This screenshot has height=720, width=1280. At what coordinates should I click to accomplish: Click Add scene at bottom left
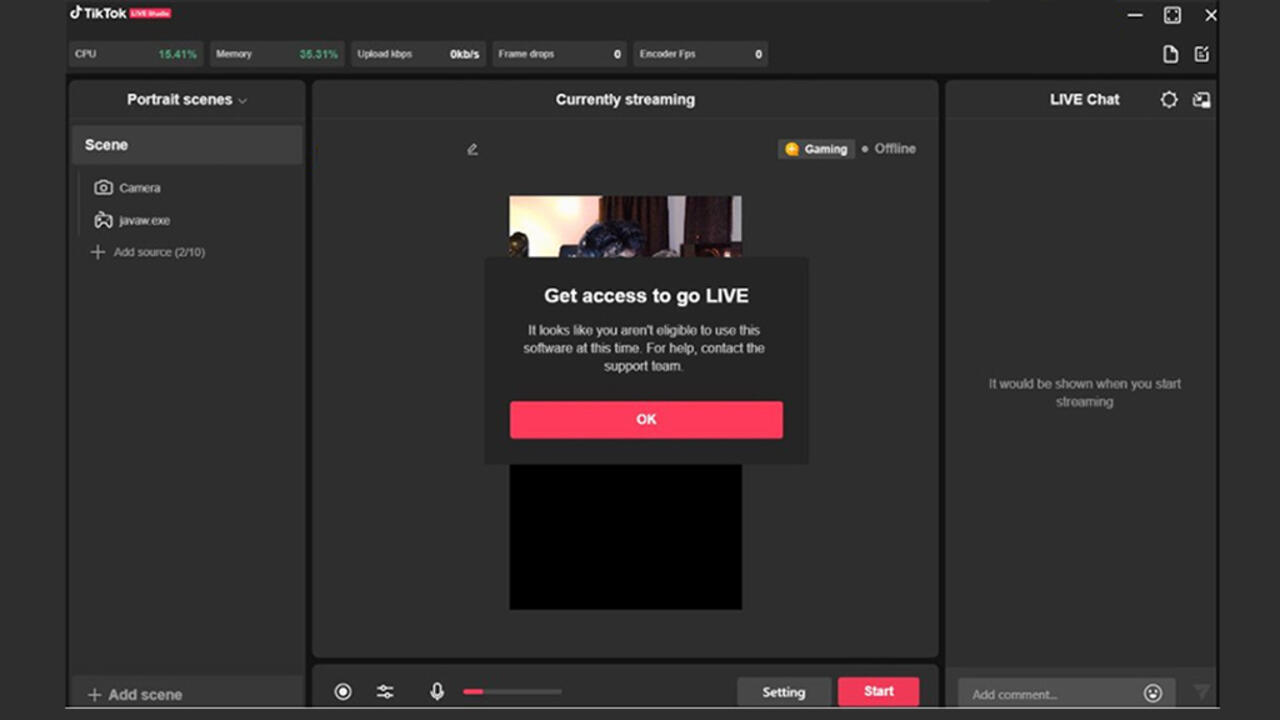pyautogui.click(x=144, y=694)
